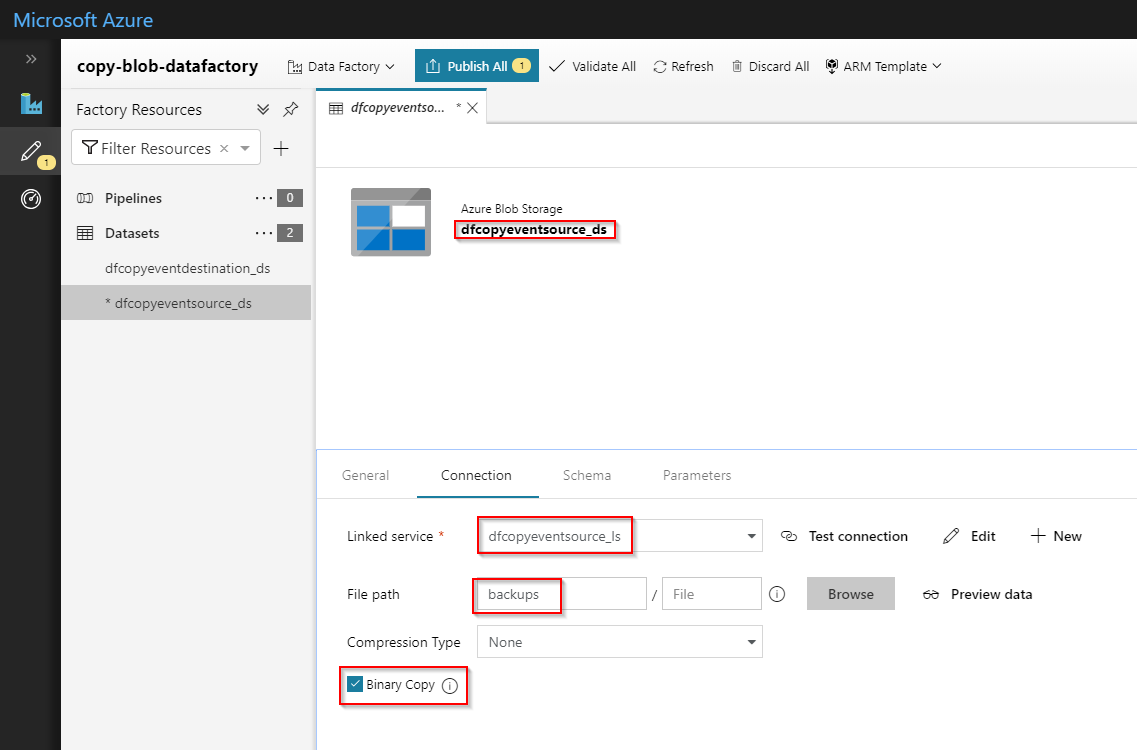Viewport: 1137px width, 750px height.
Task: Open the Data Factory overview icon
Action: [x=30, y=104]
